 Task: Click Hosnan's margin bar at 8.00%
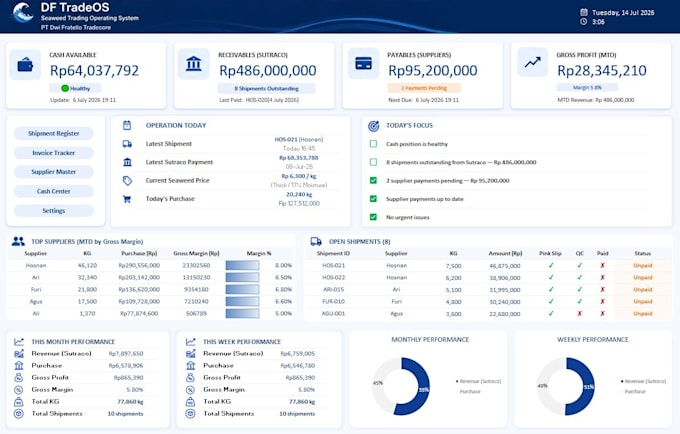tap(242, 265)
